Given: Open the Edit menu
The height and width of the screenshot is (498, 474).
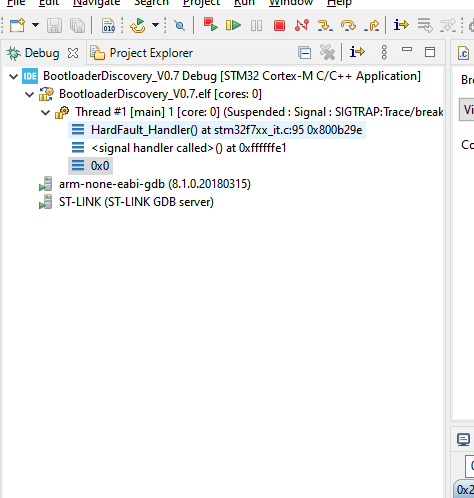Looking at the screenshot, I should [49, 3].
